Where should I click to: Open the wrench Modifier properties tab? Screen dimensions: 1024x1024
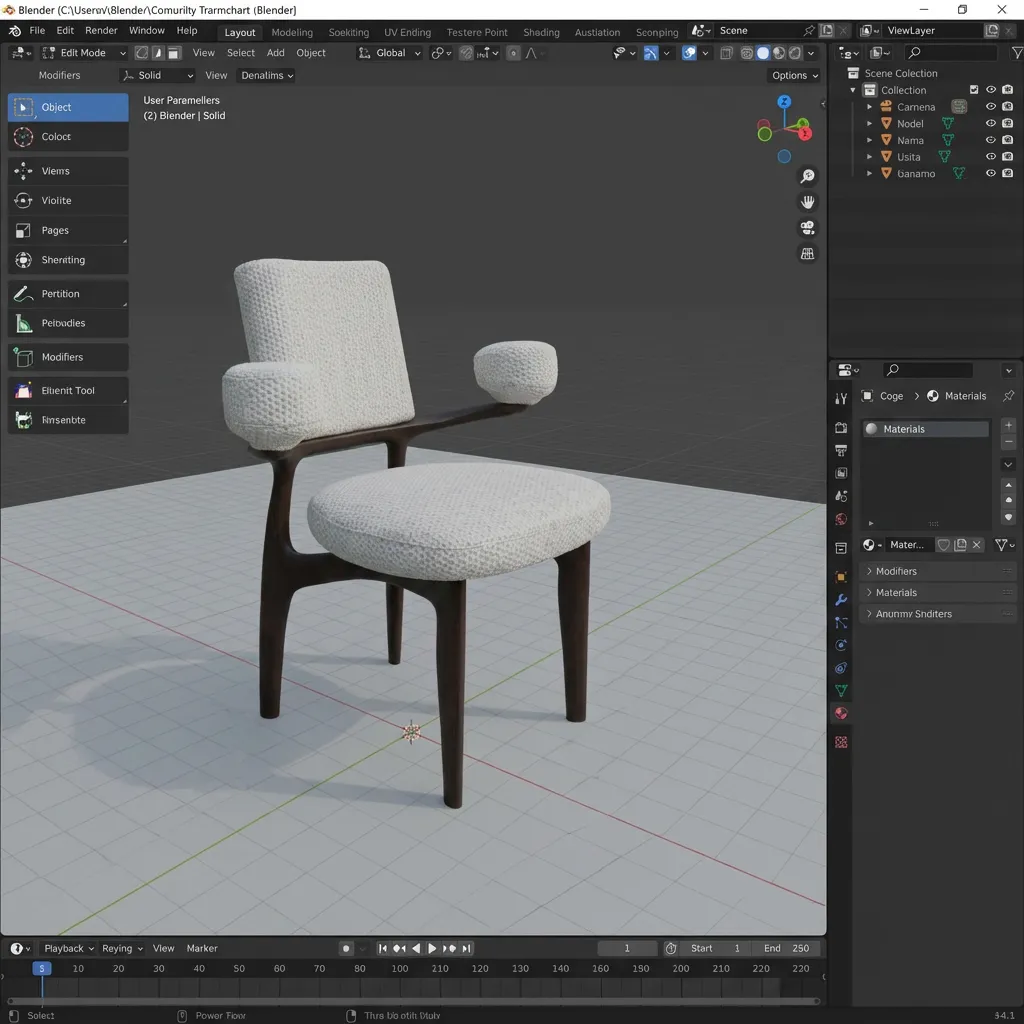(x=841, y=599)
